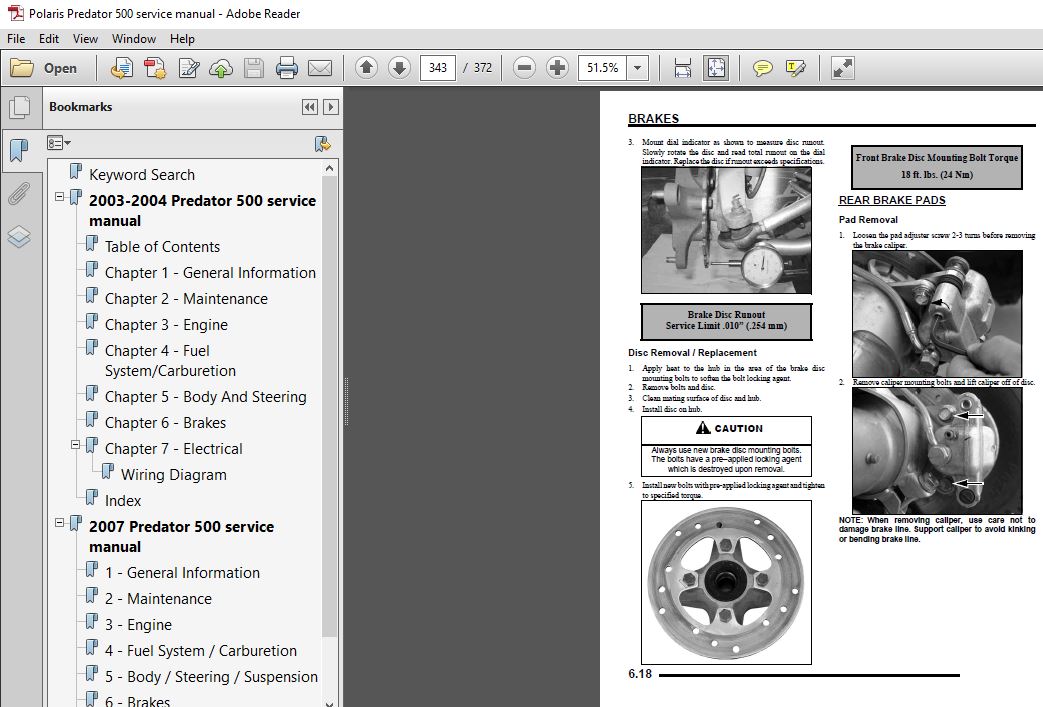The height and width of the screenshot is (707, 1043).
Task: Click the zoom percentage field
Action: 603,68
